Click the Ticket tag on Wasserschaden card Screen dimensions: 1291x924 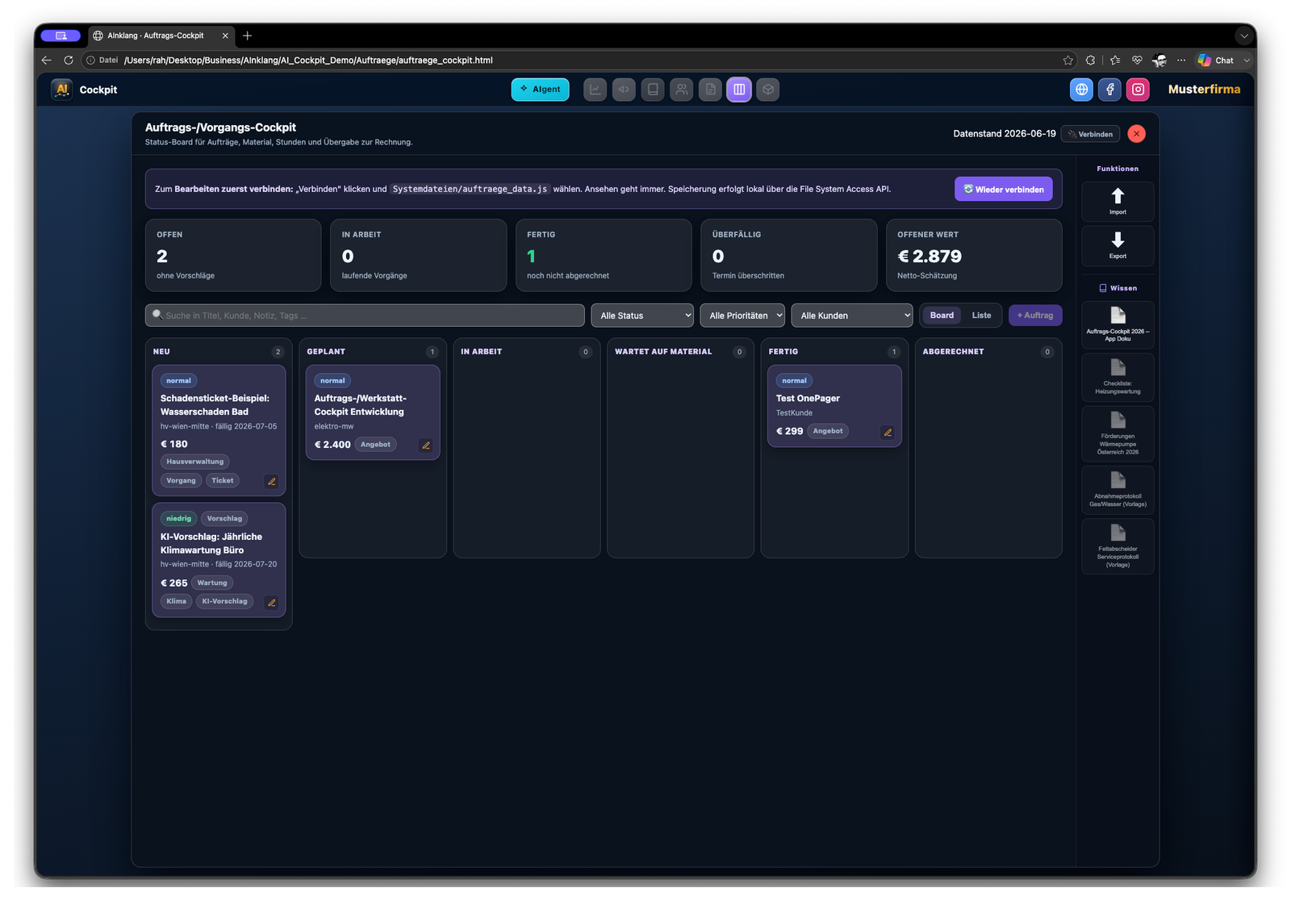point(223,480)
